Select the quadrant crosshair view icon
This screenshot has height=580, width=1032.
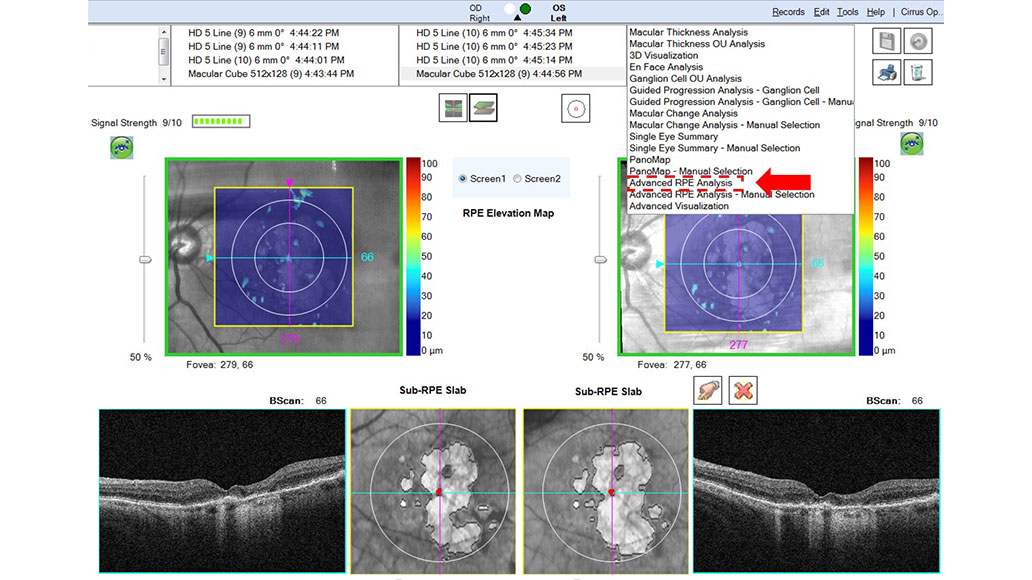click(453, 107)
